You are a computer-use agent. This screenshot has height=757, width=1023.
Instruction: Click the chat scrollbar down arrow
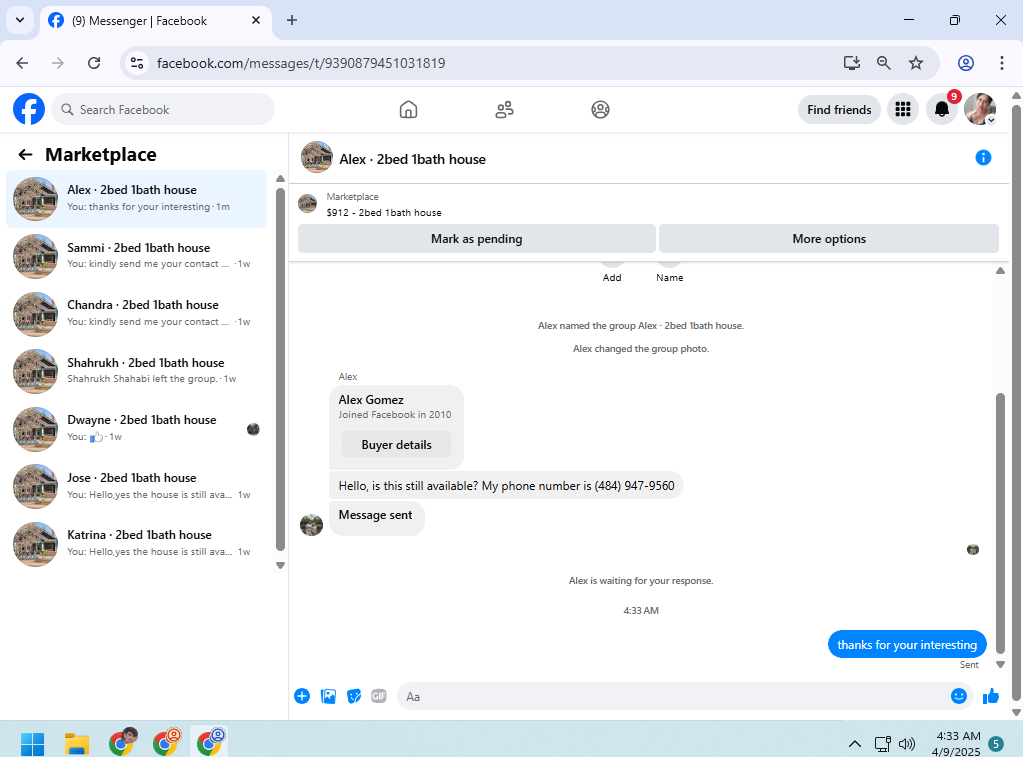(x=1000, y=664)
